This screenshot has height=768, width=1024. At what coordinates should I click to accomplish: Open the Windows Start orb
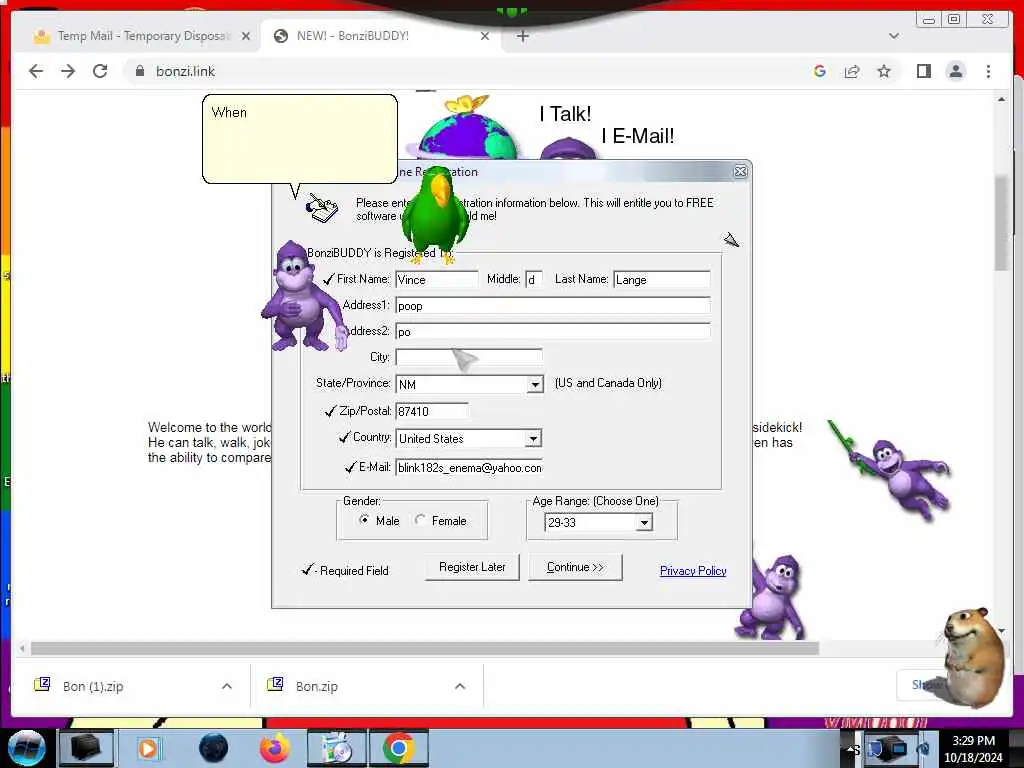27,748
